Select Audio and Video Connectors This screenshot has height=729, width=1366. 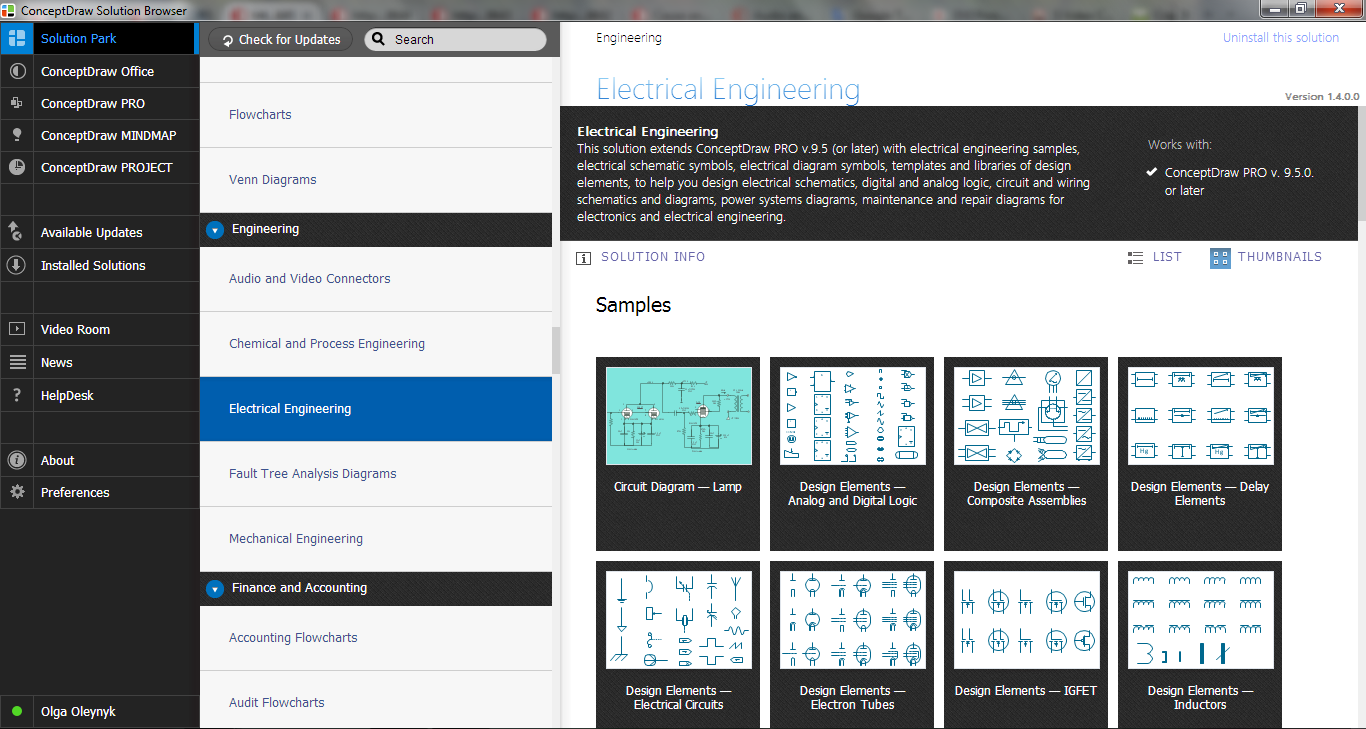tap(376, 279)
